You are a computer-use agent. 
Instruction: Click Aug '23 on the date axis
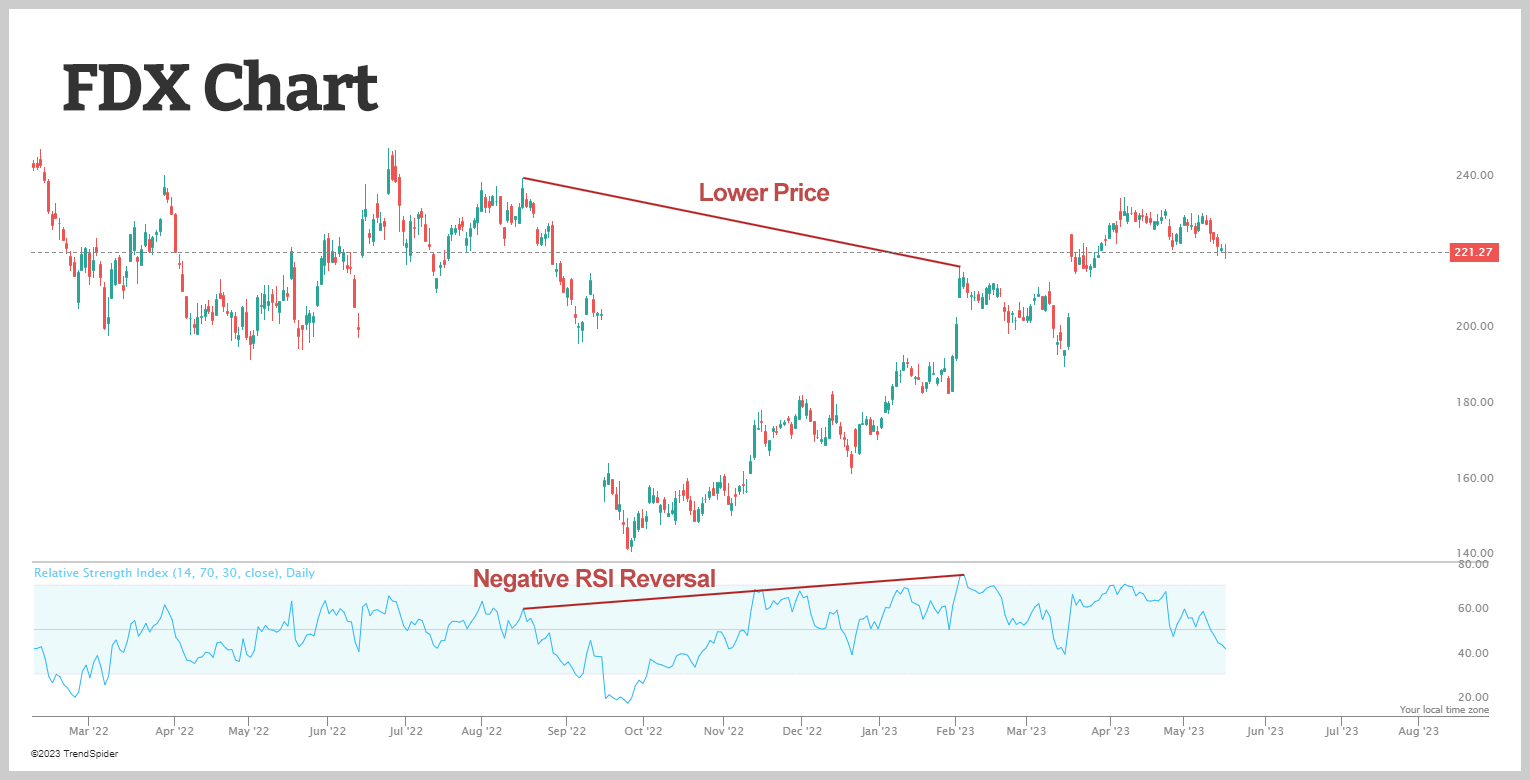(x=1417, y=731)
